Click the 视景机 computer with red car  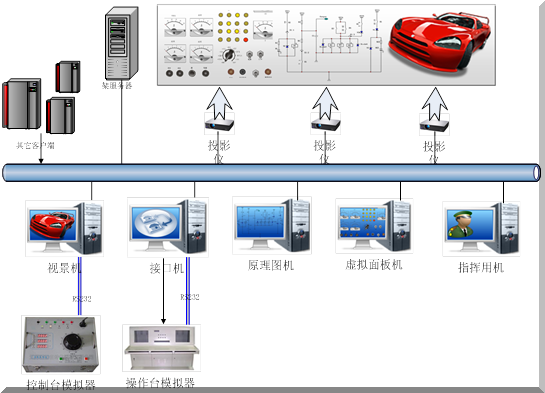64,228
